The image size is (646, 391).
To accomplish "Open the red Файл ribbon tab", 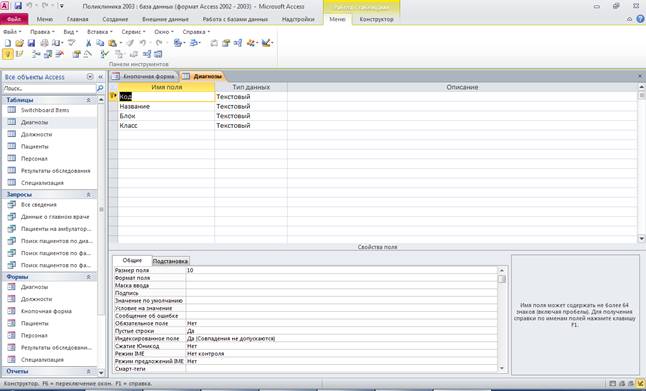I will pyautogui.click(x=14, y=19).
